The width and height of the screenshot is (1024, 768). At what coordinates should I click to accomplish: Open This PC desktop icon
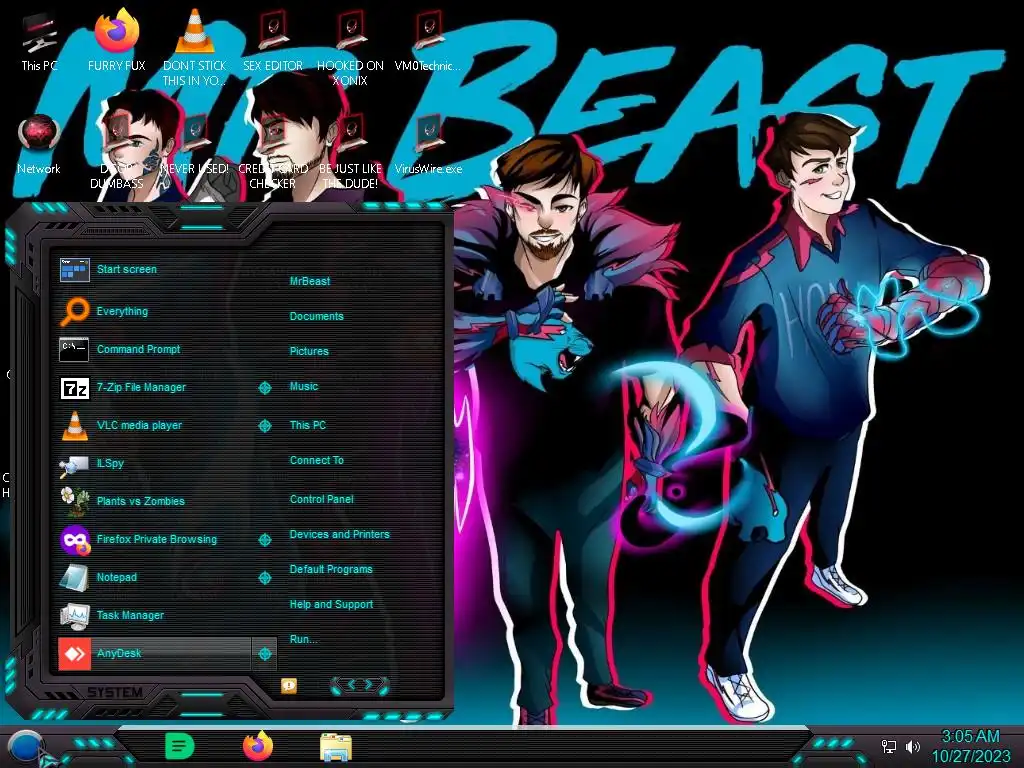[39, 42]
